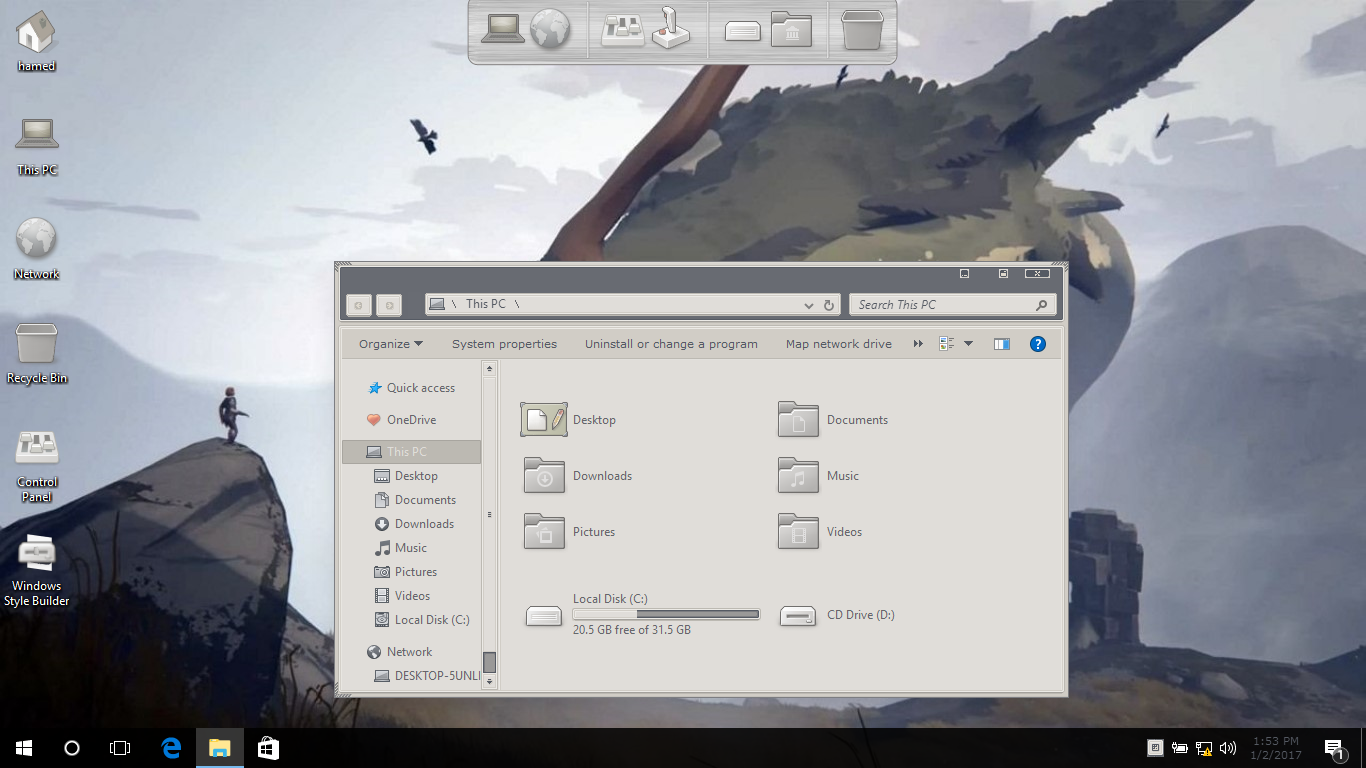
Task: Open the Organize dropdown menu
Action: pyautogui.click(x=390, y=344)
